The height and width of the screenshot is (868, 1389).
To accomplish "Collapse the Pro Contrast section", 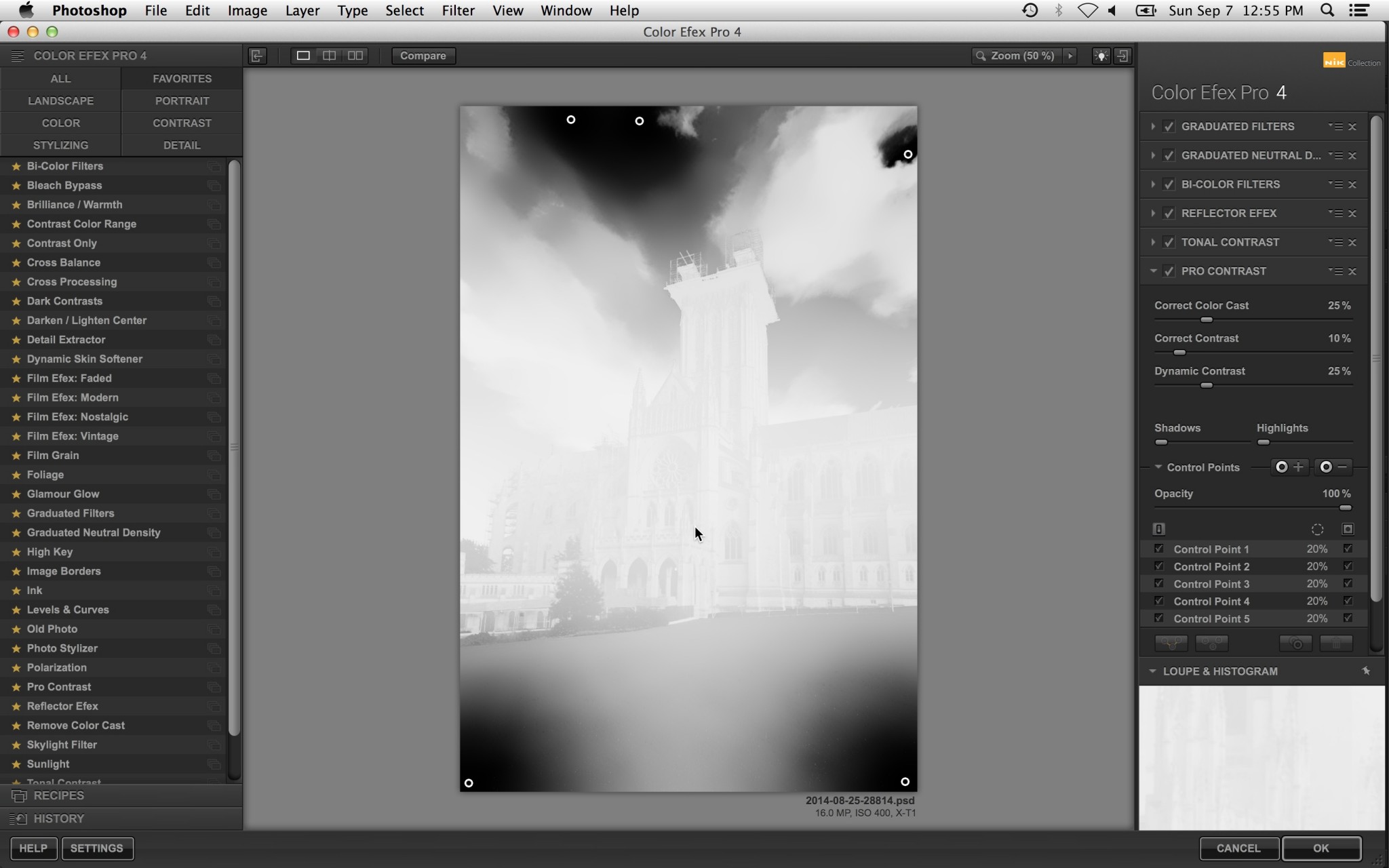I will tap(1153, 271).
